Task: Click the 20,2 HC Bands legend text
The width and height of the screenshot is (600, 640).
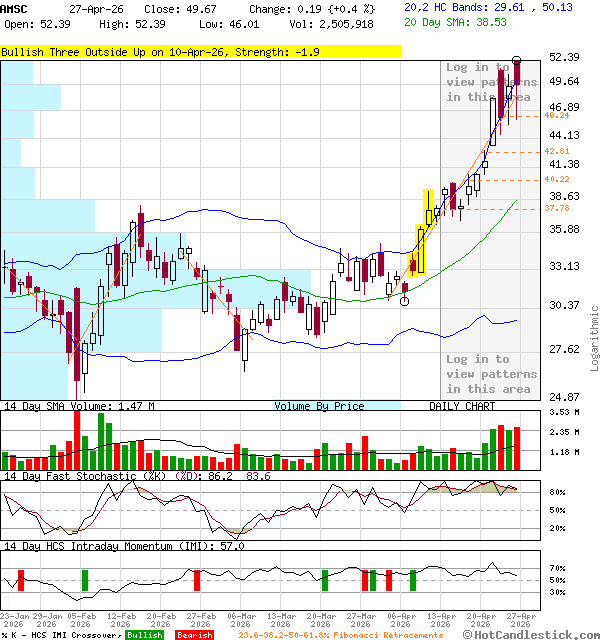Action: pyautogui.click(x=488, y=7)
